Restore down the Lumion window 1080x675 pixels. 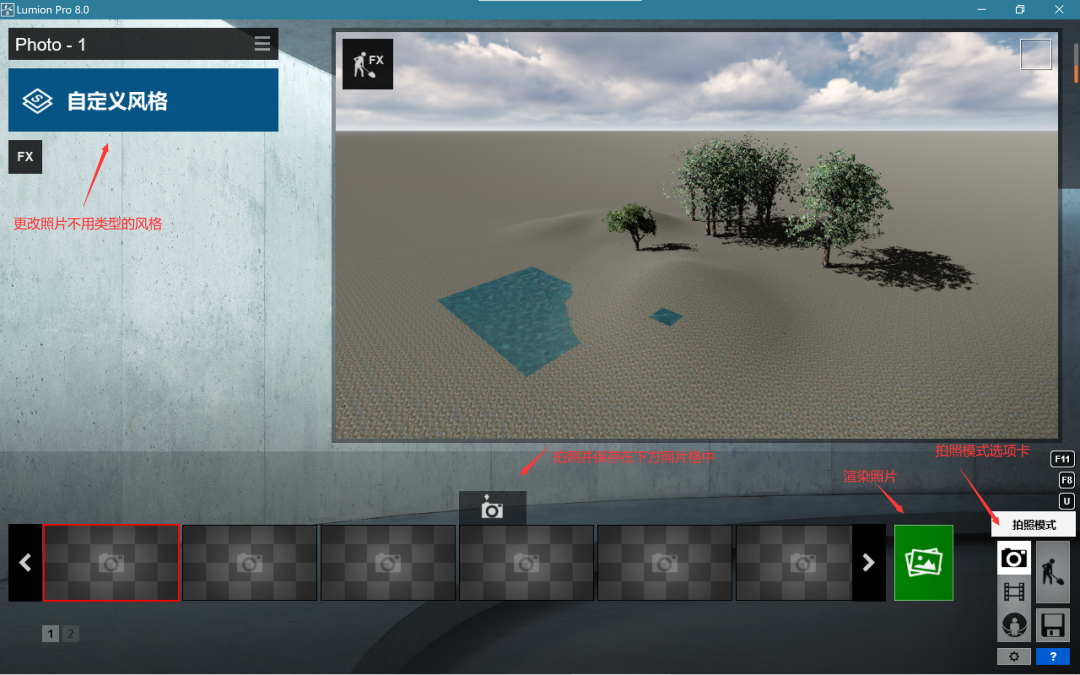pos(1020,10)
